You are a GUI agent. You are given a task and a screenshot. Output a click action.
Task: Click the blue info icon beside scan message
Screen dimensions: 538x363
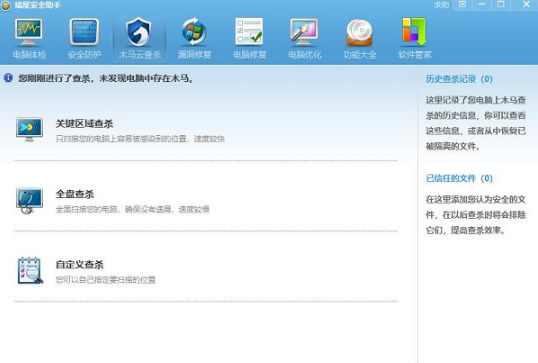click(8, 78)
